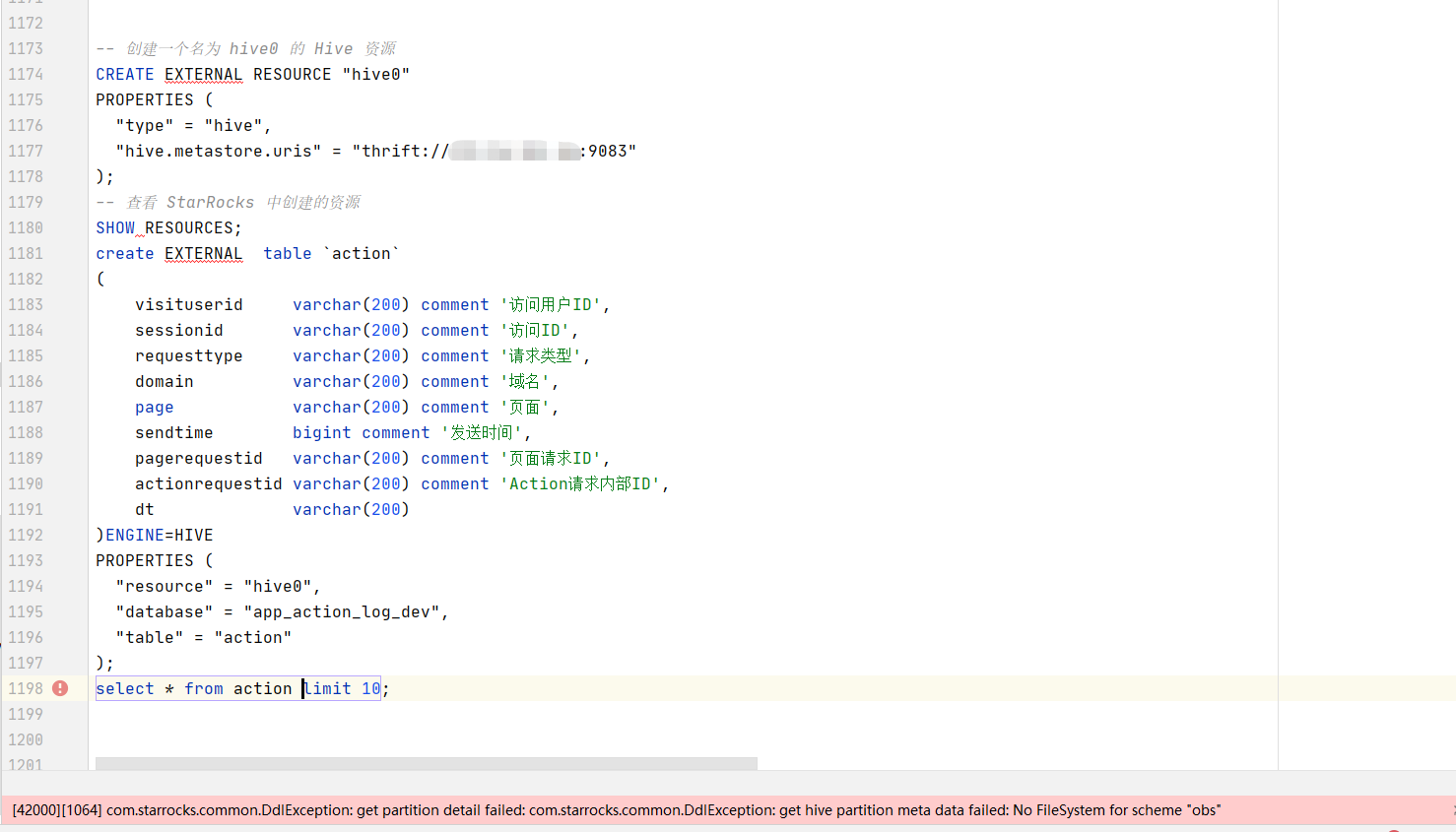Image resolution: width=1456 pixels, height=832 pixels.
Task: Click the red error icon on line 1198
Action: (x=60, y=688)
